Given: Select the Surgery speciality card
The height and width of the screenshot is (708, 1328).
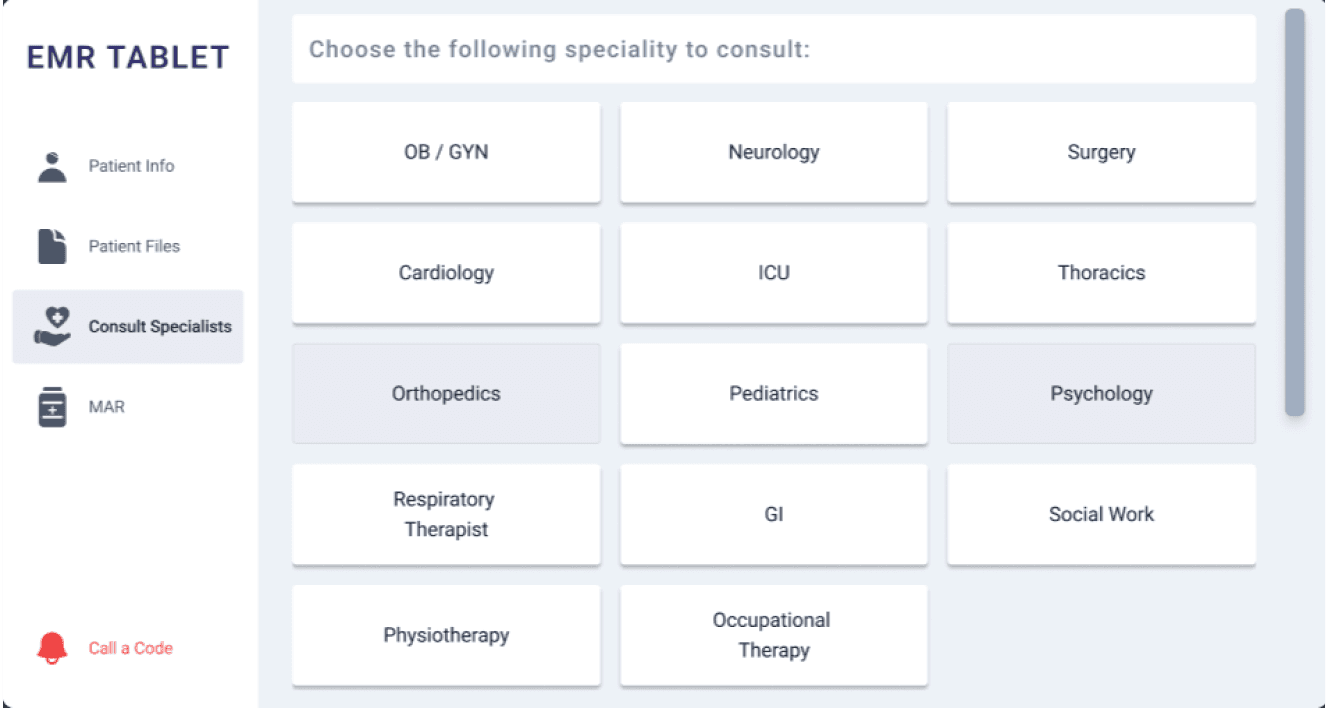Looking at the screenshot, I should [x=1101, y=152].
